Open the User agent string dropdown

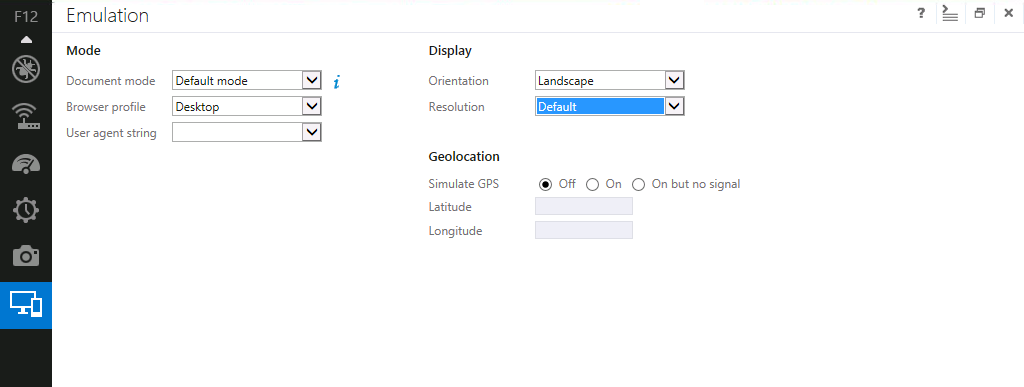pos(247,132)
